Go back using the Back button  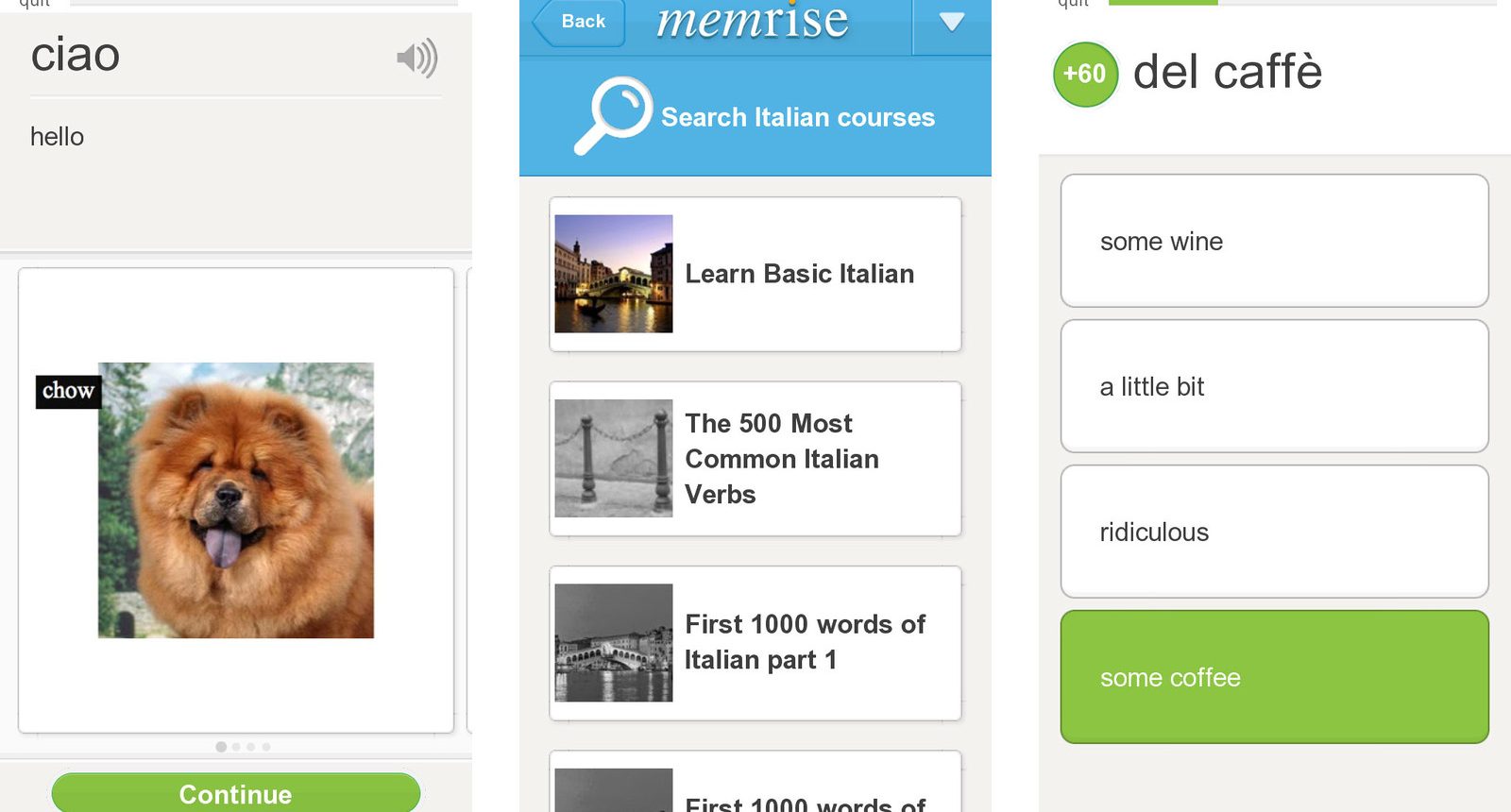580,22
